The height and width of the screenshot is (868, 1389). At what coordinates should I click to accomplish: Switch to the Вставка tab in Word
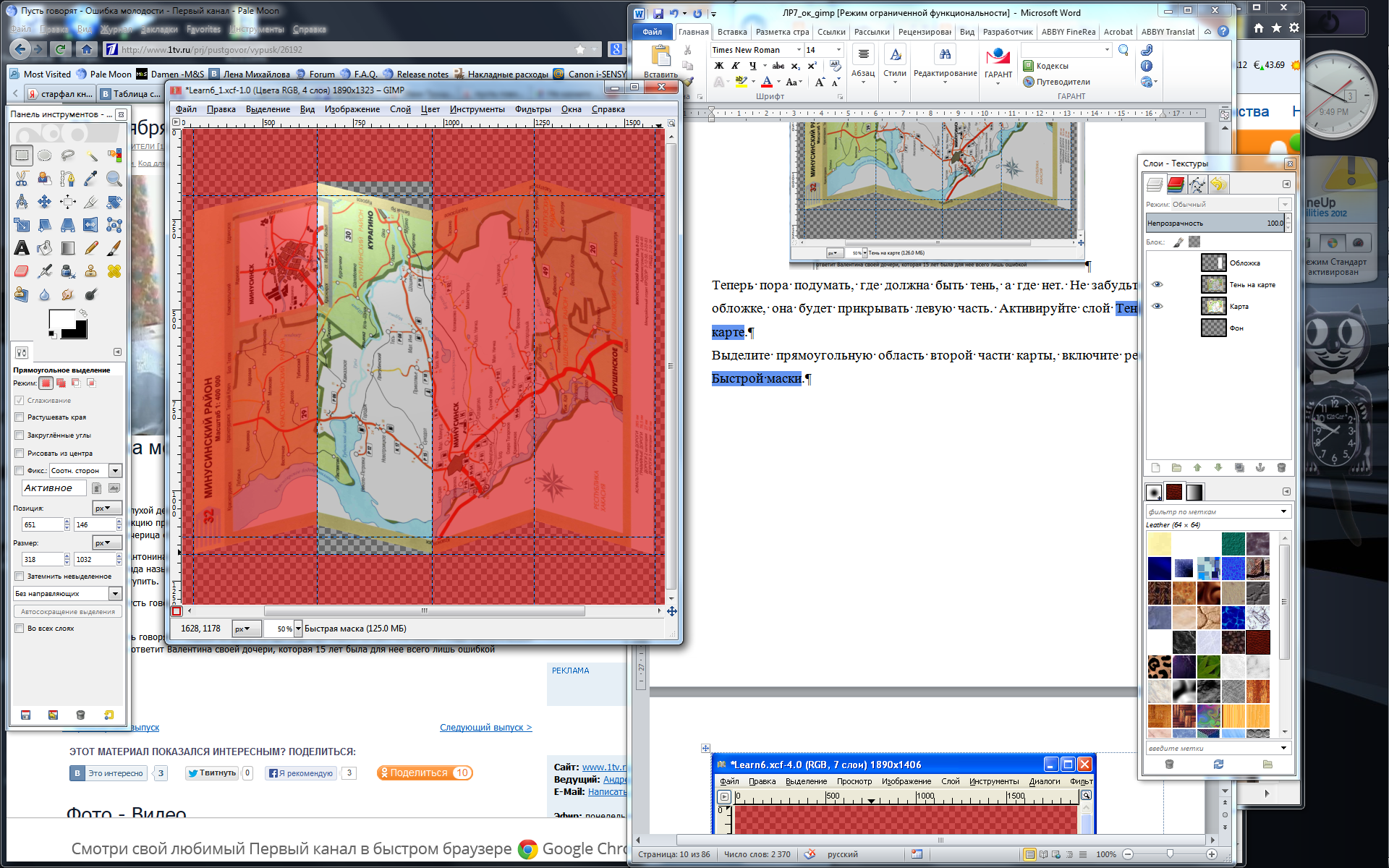(732, 32)
